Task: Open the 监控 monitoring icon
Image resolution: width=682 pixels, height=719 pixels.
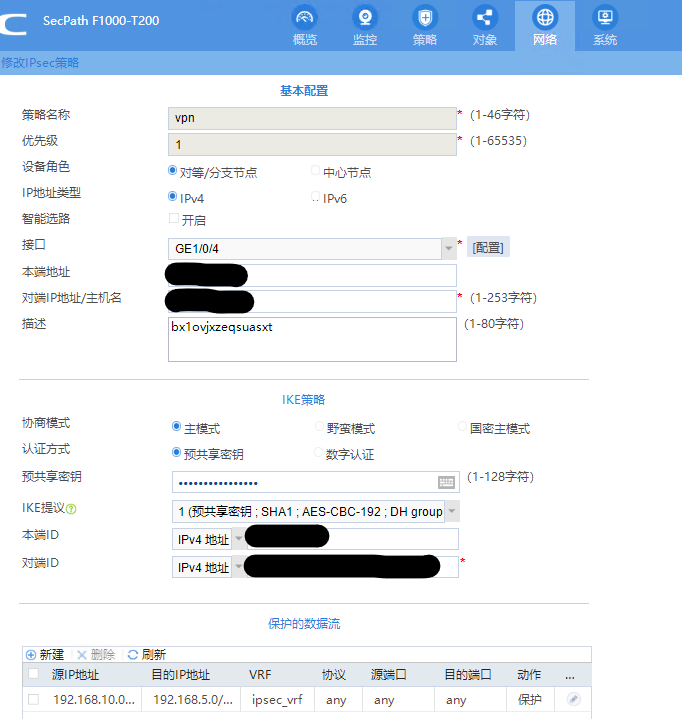Action: (365, 17)
